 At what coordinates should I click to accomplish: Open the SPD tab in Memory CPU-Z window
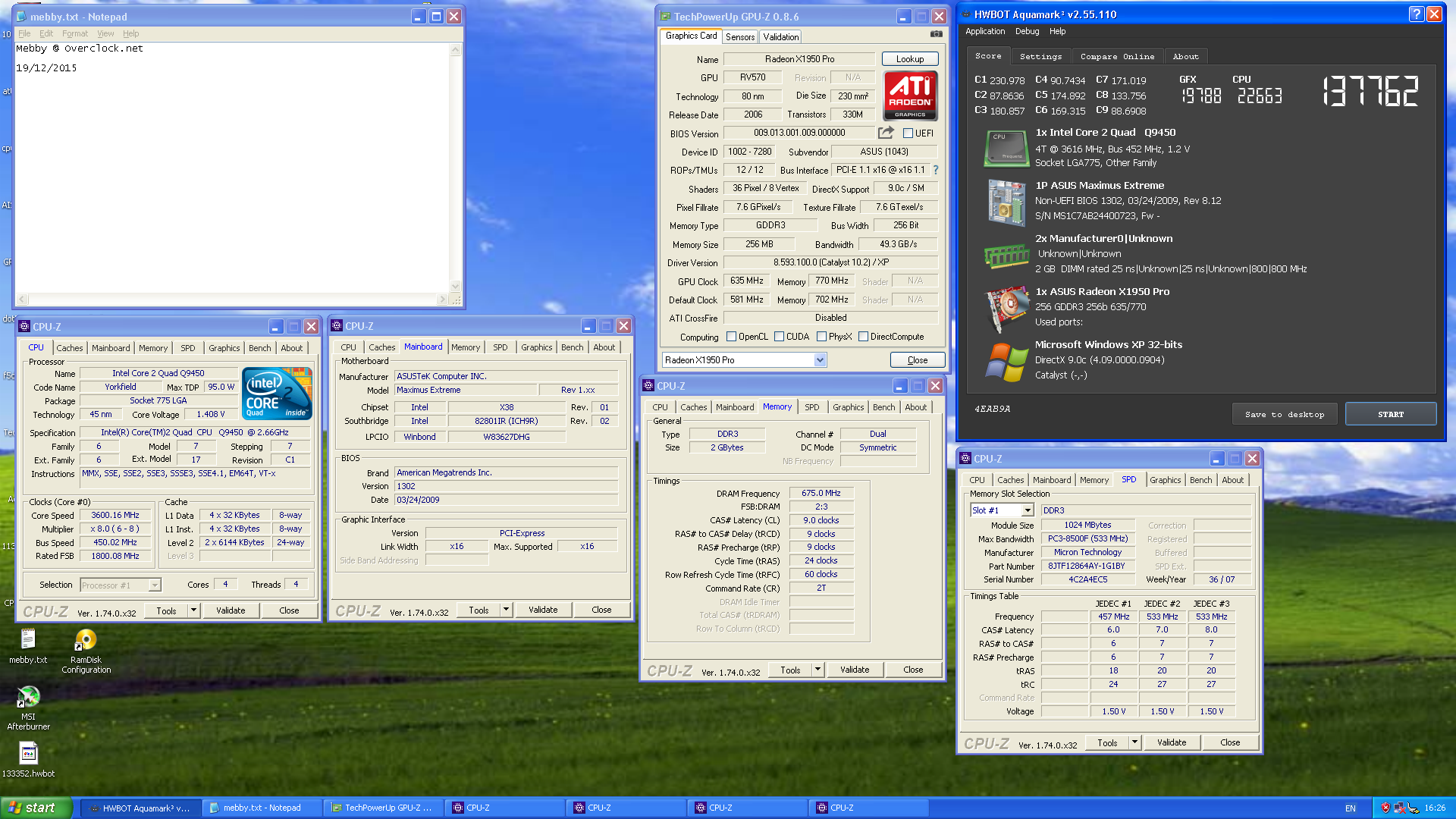tap(811, 407)
